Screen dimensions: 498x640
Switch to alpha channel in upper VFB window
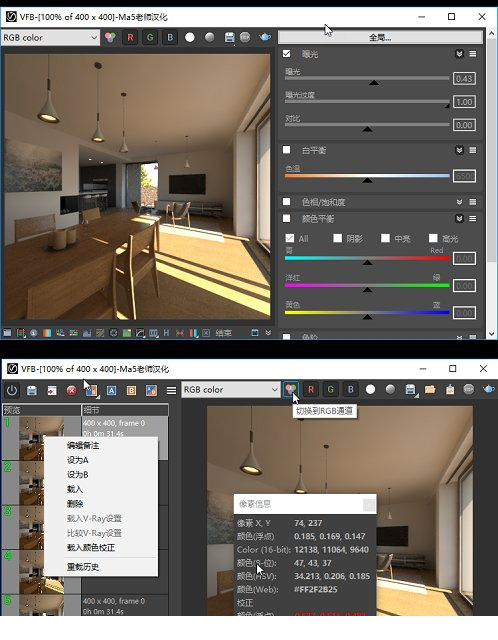click(x=190, y=38)
